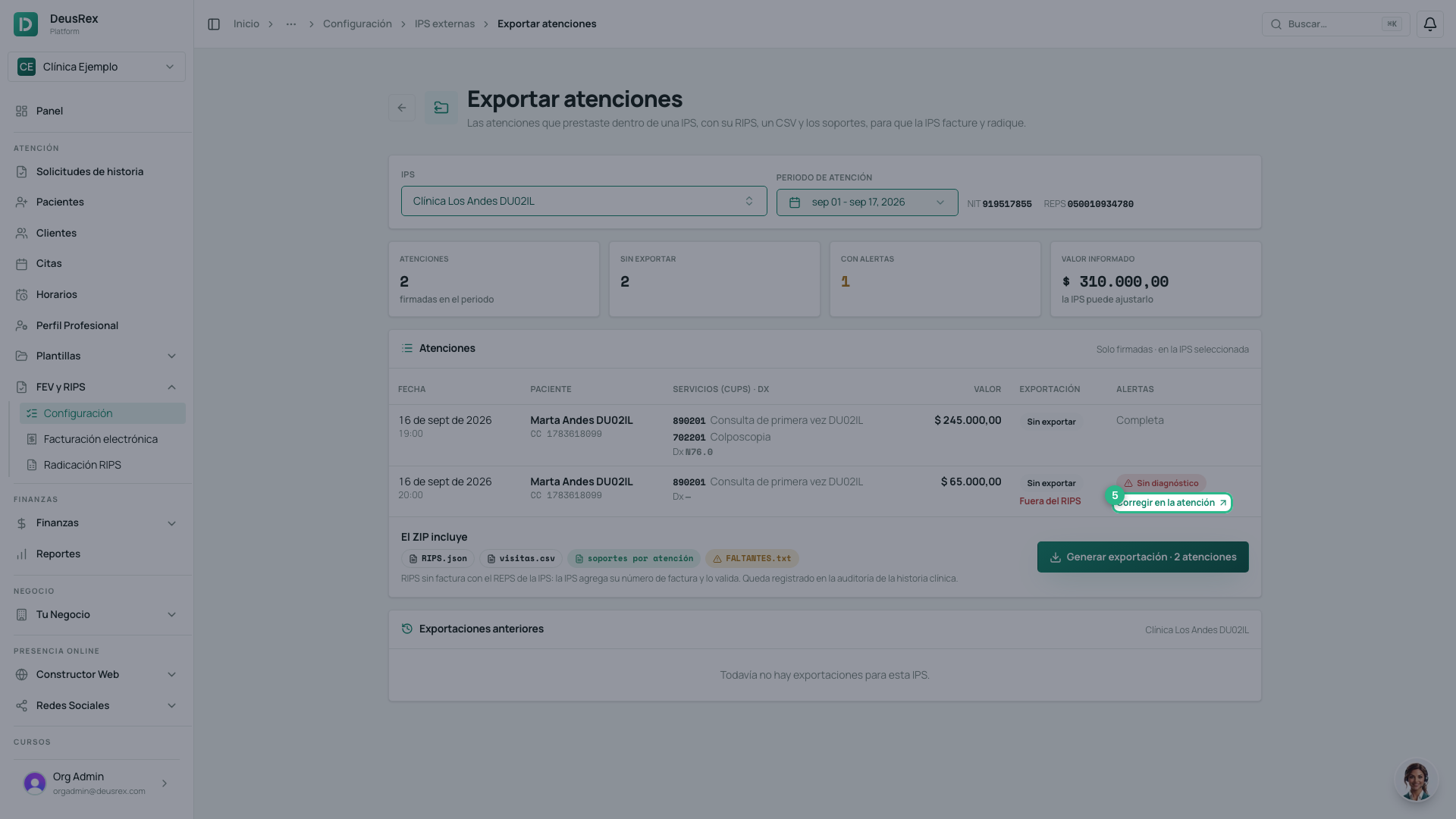Click the RIPS.json file chip
1456x819 pixels.
pos(438,559)
